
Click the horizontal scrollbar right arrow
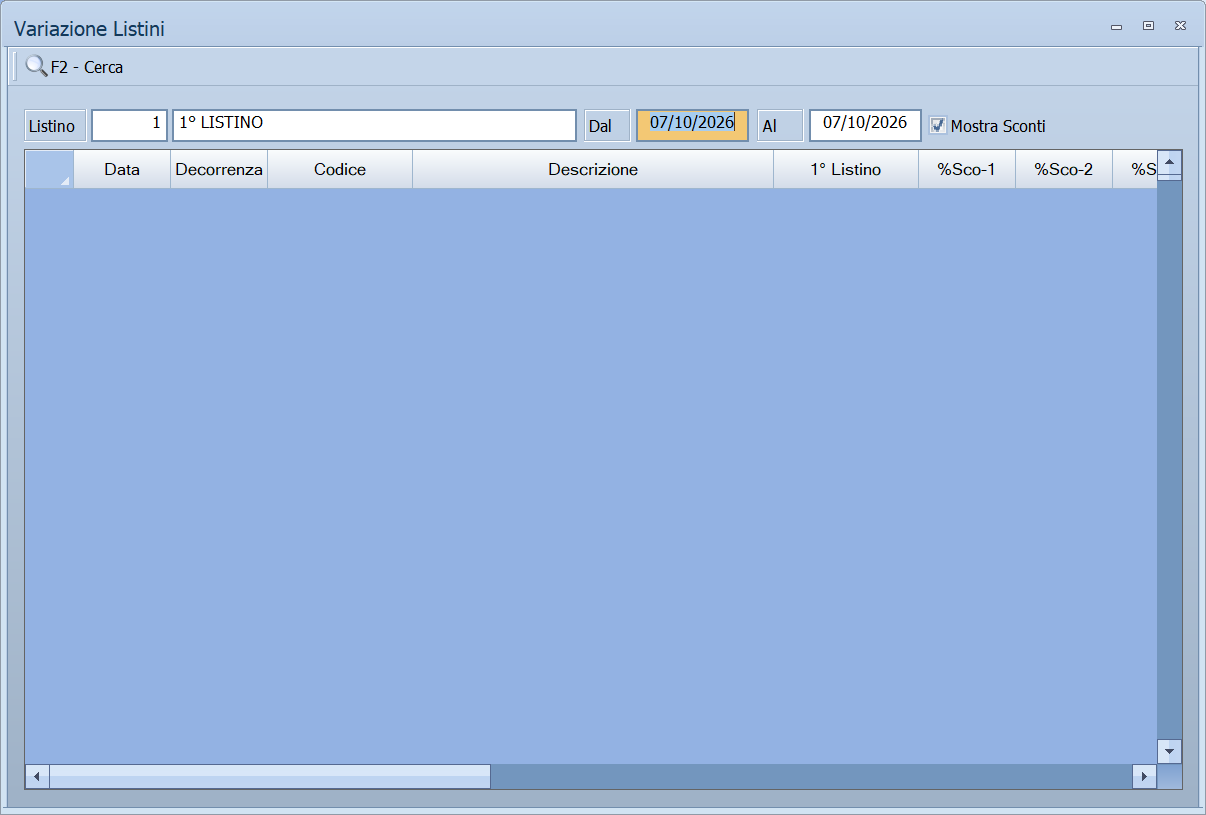pyautogui.click(x=1144, y=776)
